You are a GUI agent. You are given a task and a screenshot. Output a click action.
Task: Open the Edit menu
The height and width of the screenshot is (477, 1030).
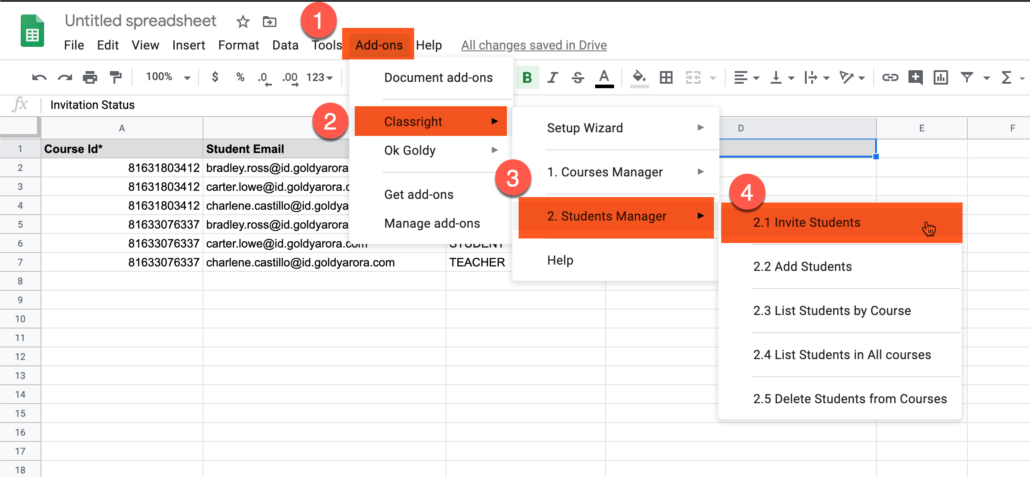click(x=108, y=45)
